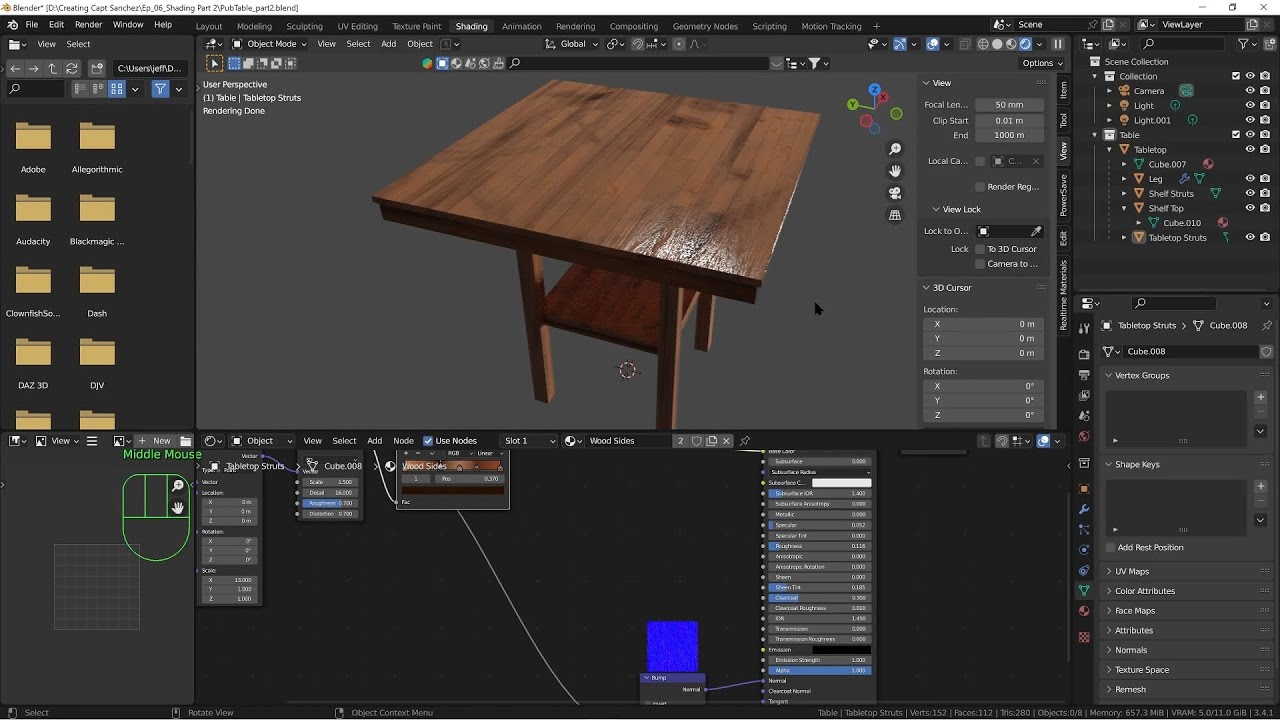Image resolution: width=1280 pixels, height=720 pixels.
Task: Open the Node menu in shader editor
Action: (403, 441)
